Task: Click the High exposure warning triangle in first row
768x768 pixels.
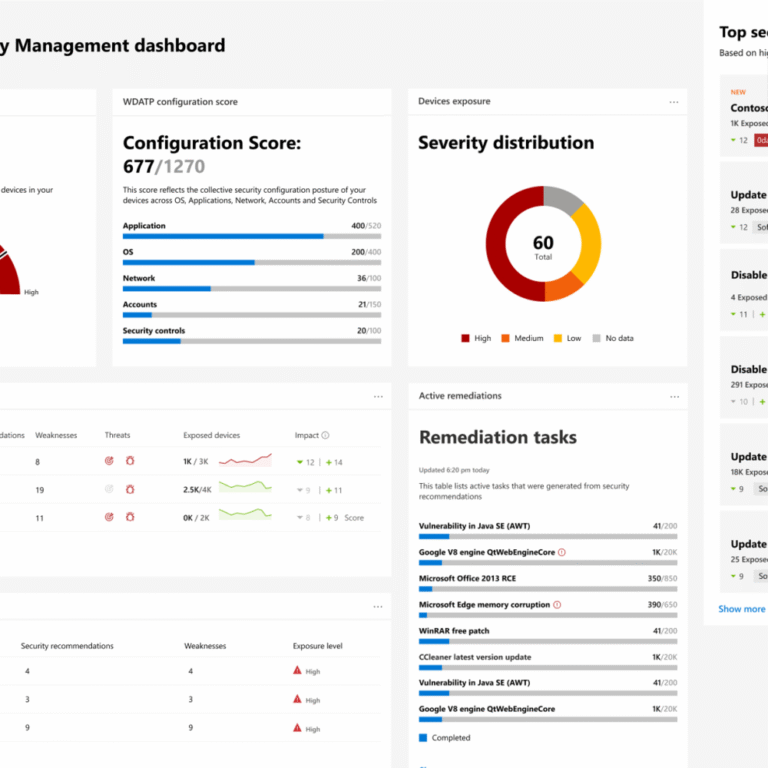Action: (x=297, y=671)
